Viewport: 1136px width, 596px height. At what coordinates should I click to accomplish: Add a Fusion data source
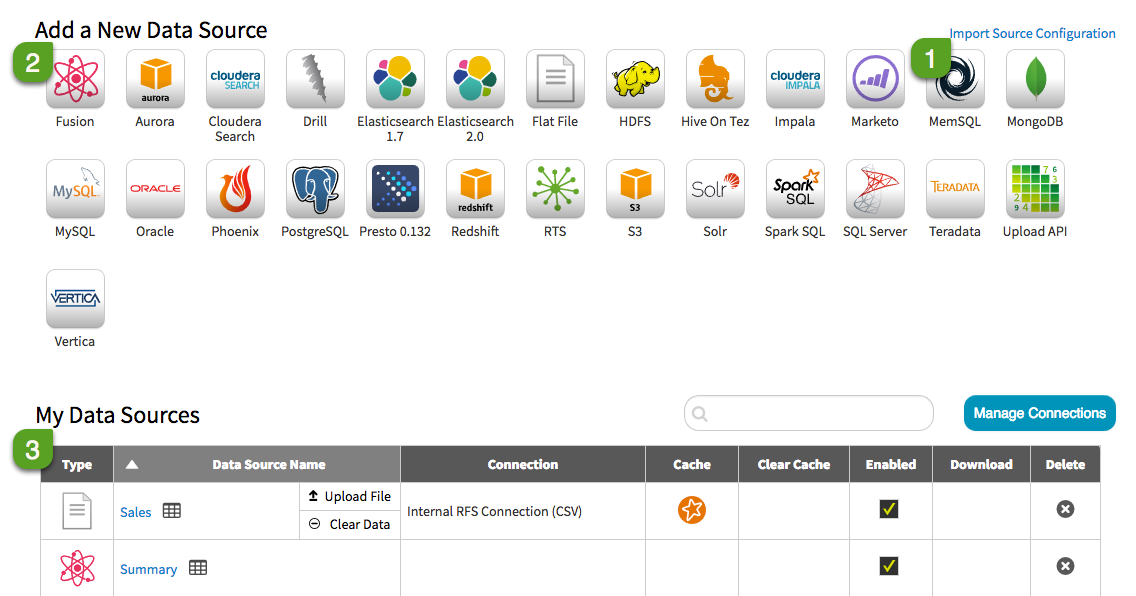75,78
